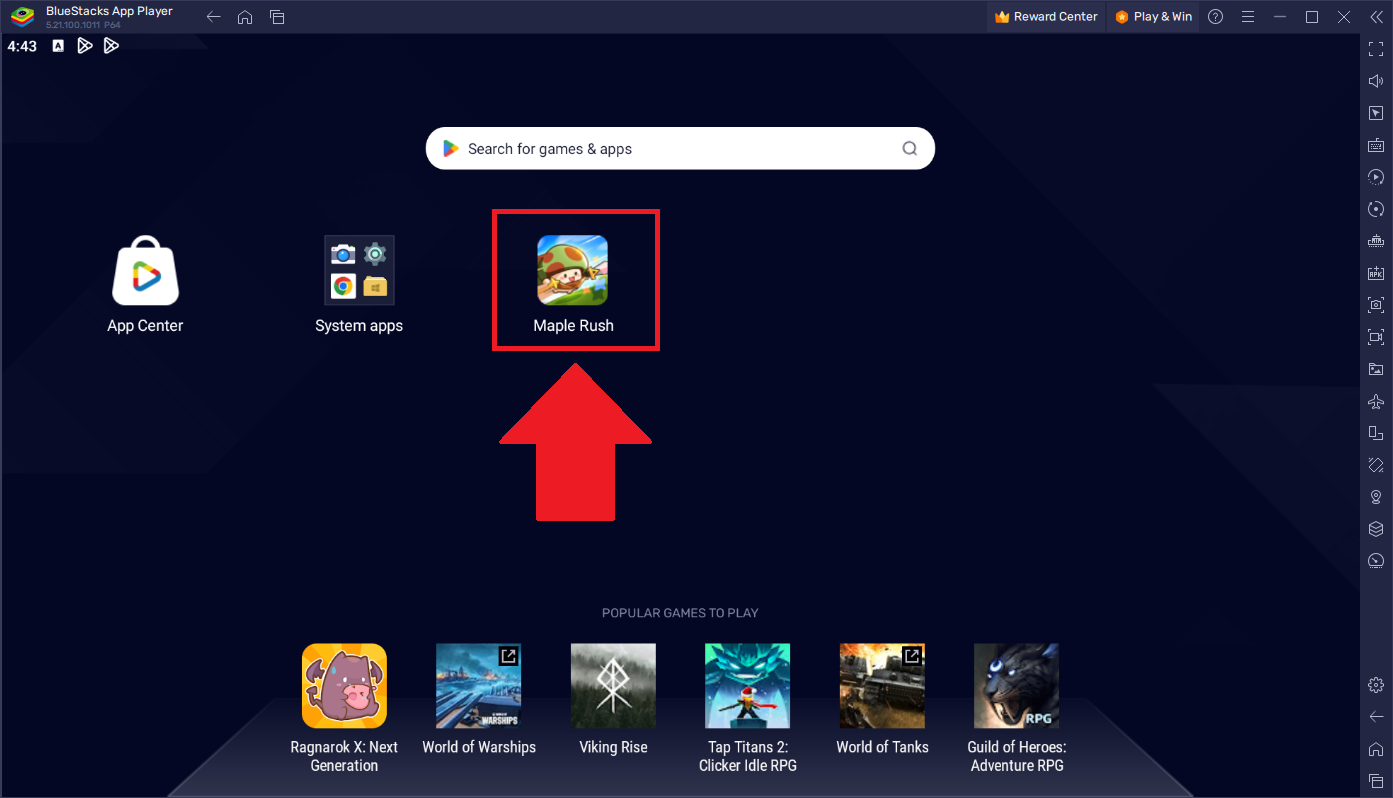Click the 'App Center' label text
This screenshot has height=798, width=1393.
[145, 326]
